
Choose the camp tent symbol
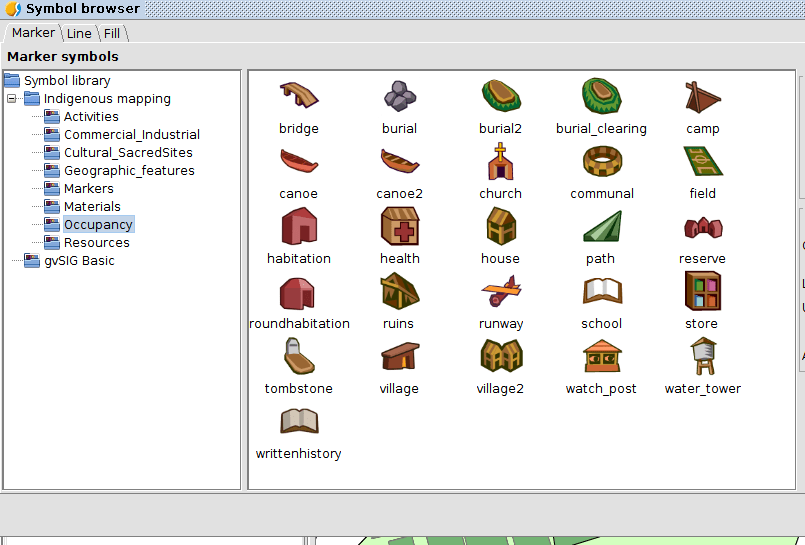click(x=702, y=97)
